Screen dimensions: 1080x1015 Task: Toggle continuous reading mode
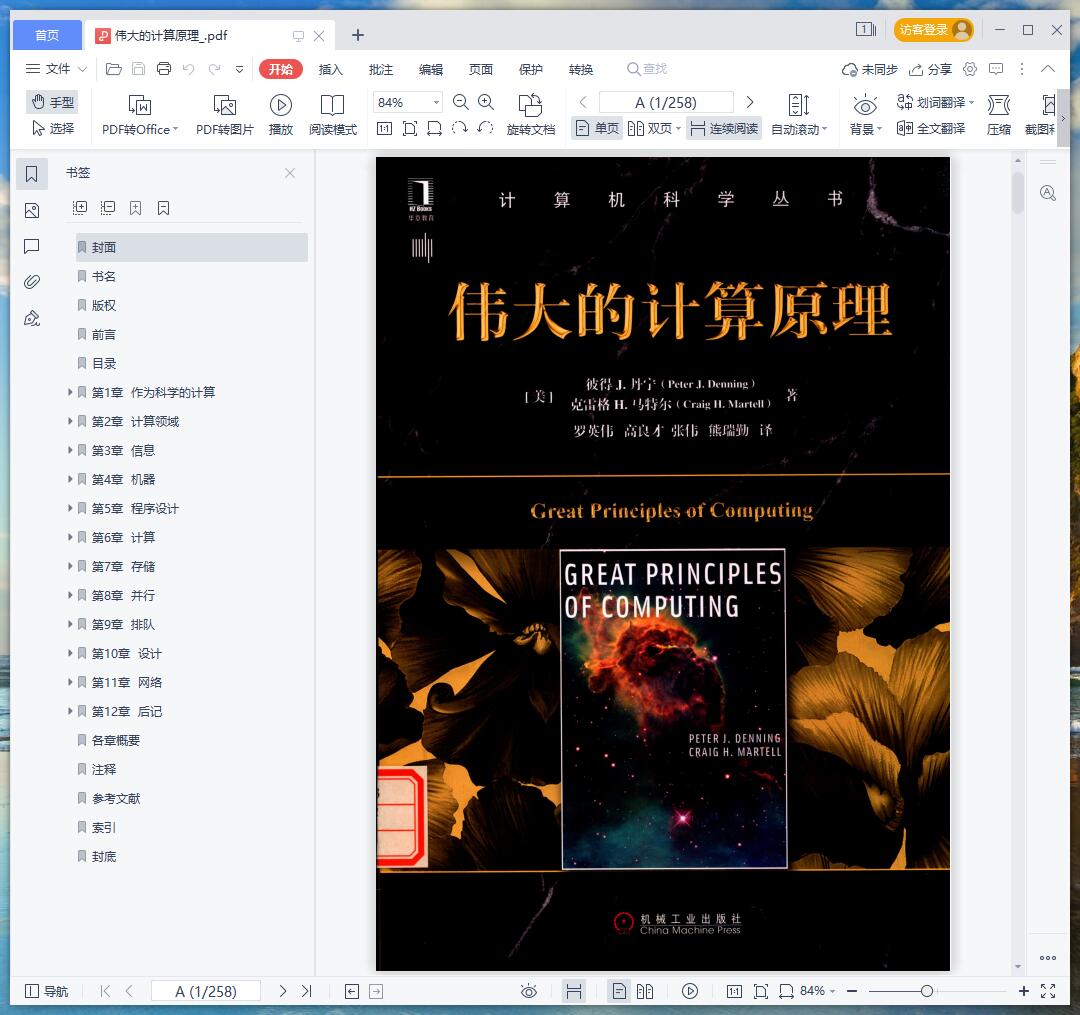pos(724,129)
